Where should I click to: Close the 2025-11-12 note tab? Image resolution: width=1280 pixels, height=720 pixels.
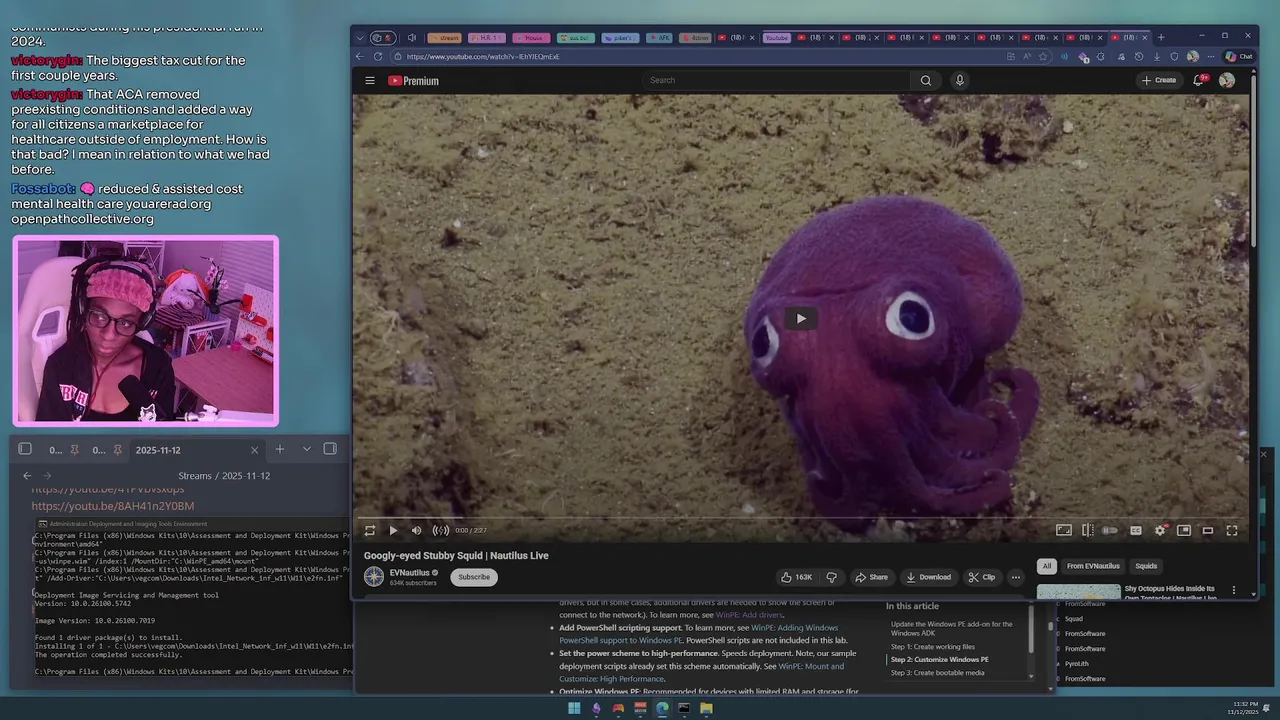254,450
